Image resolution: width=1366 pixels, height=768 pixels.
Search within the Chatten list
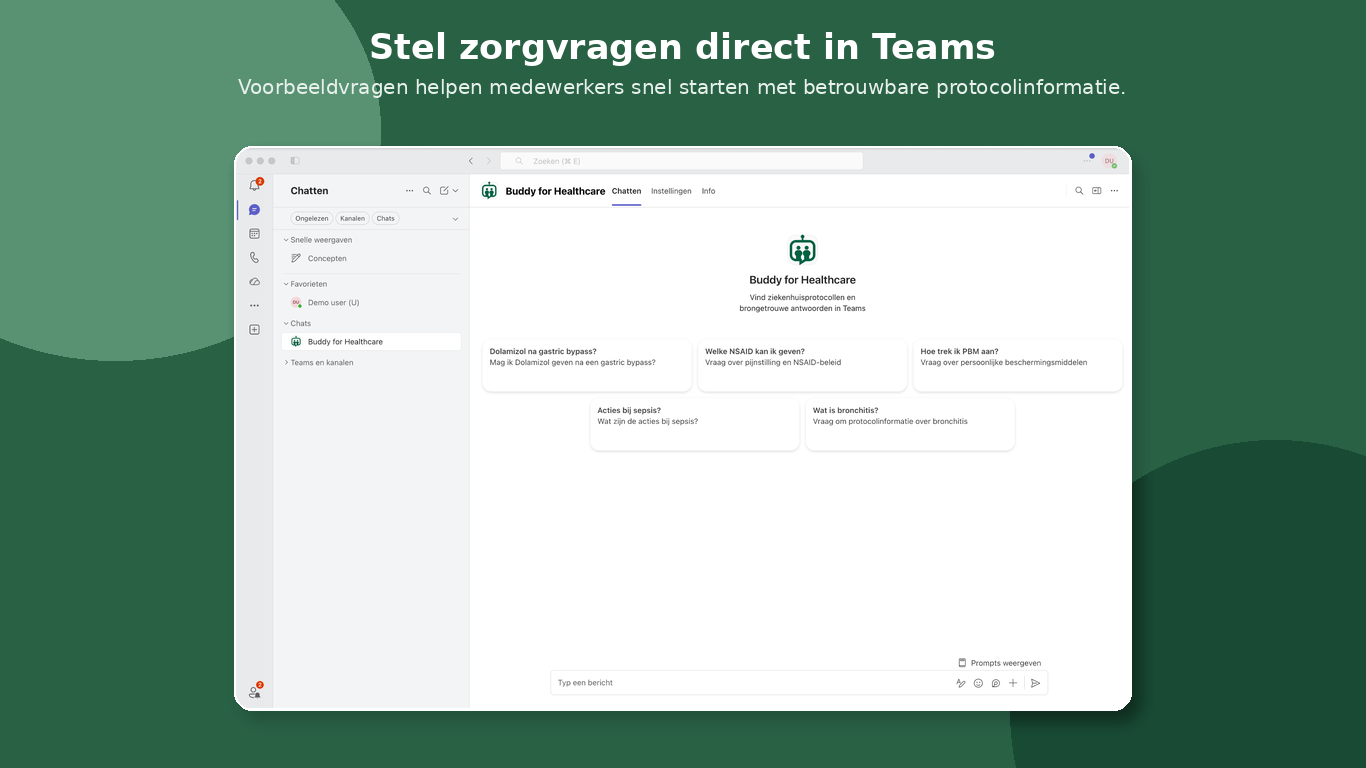pos(427,191)
